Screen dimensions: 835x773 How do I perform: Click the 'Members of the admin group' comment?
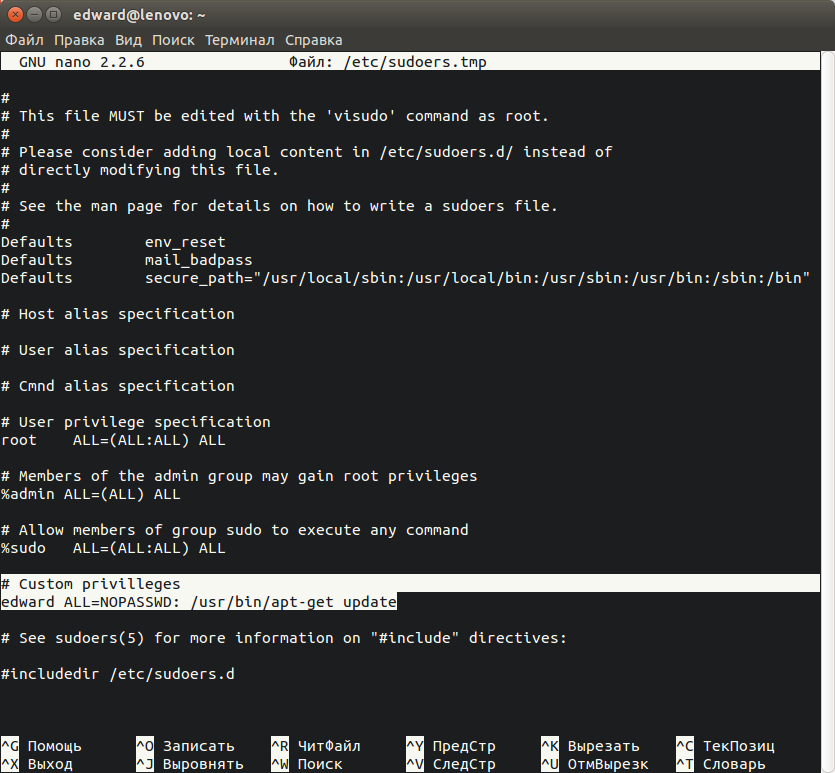[x=239, y=476]
